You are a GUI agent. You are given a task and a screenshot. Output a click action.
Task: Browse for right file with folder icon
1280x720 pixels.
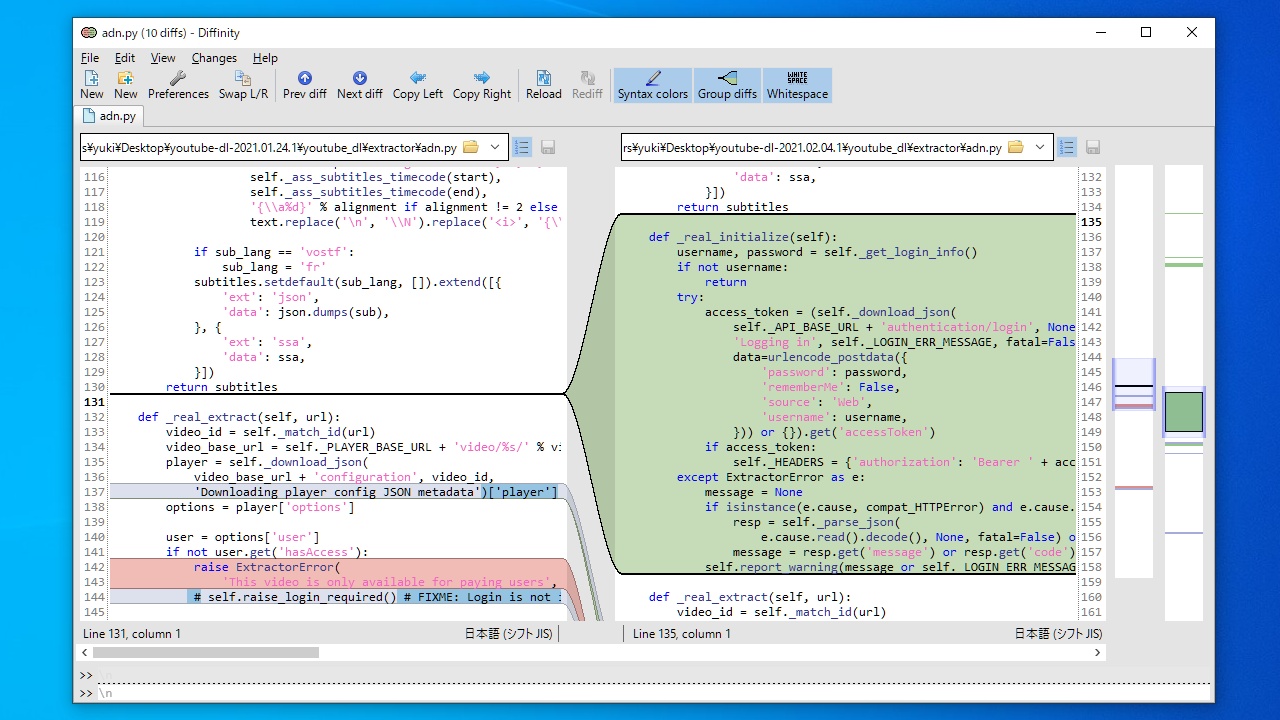(x=1015, y=147)
